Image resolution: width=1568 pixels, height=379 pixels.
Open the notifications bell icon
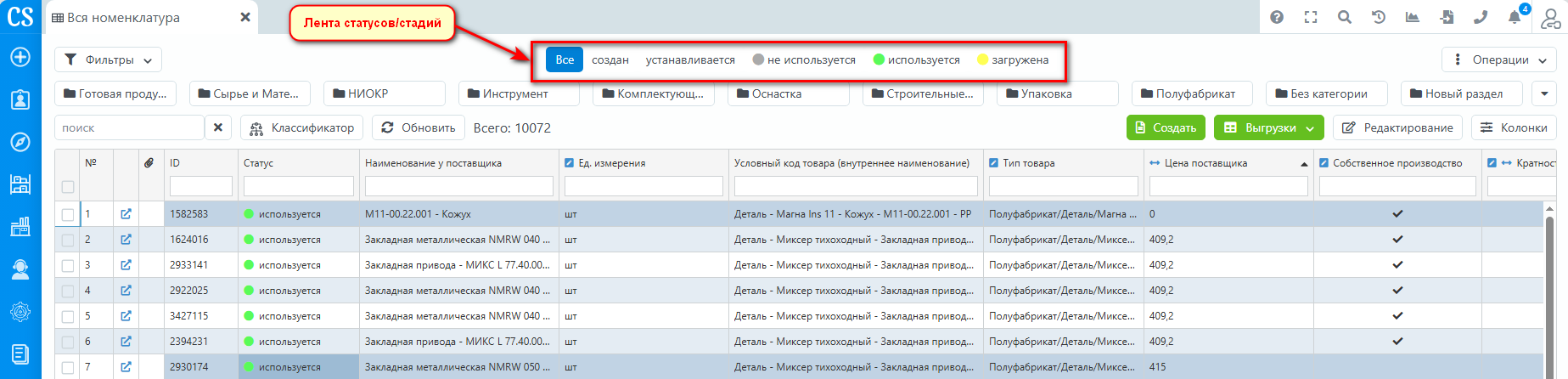(x=1515, y=17)
